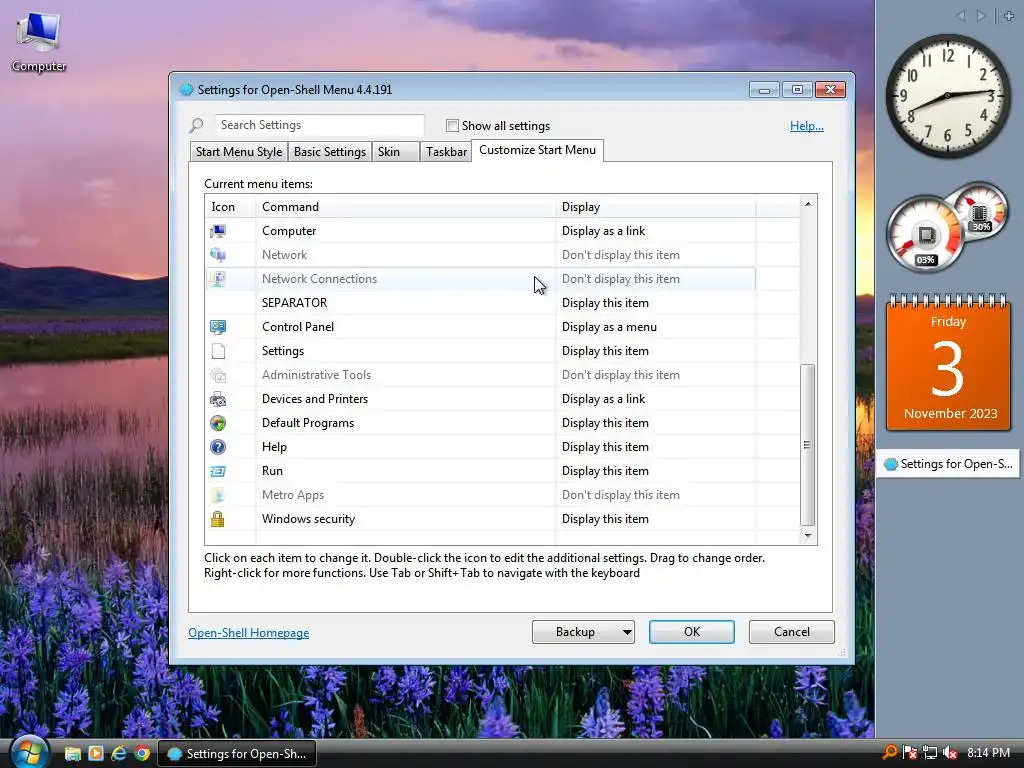Change Computer's 'Display as a link' setting
Viewport: 1024px width, 768px height.
pyautogui.click(x=603, y=231)
